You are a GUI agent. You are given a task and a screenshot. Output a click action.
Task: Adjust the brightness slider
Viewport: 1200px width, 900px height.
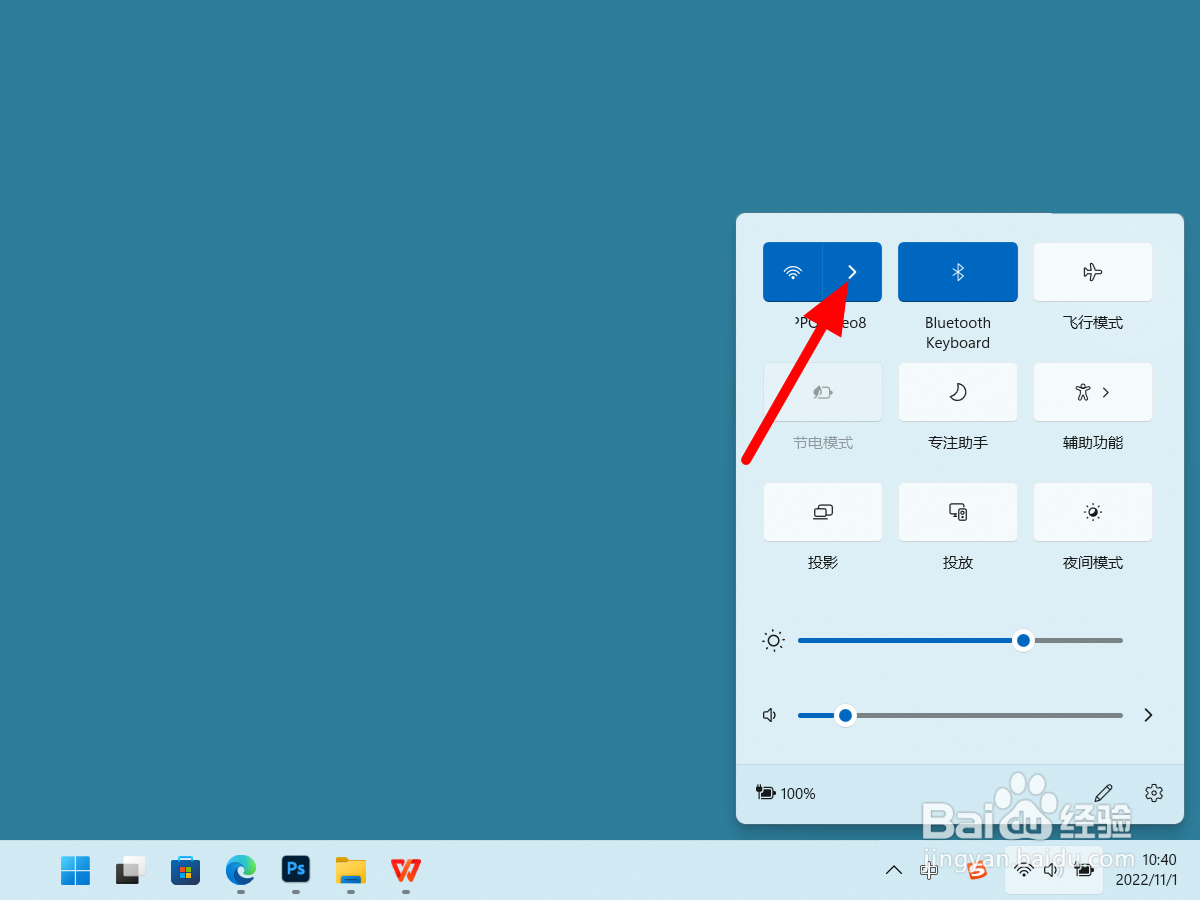tap(1022, 640)
